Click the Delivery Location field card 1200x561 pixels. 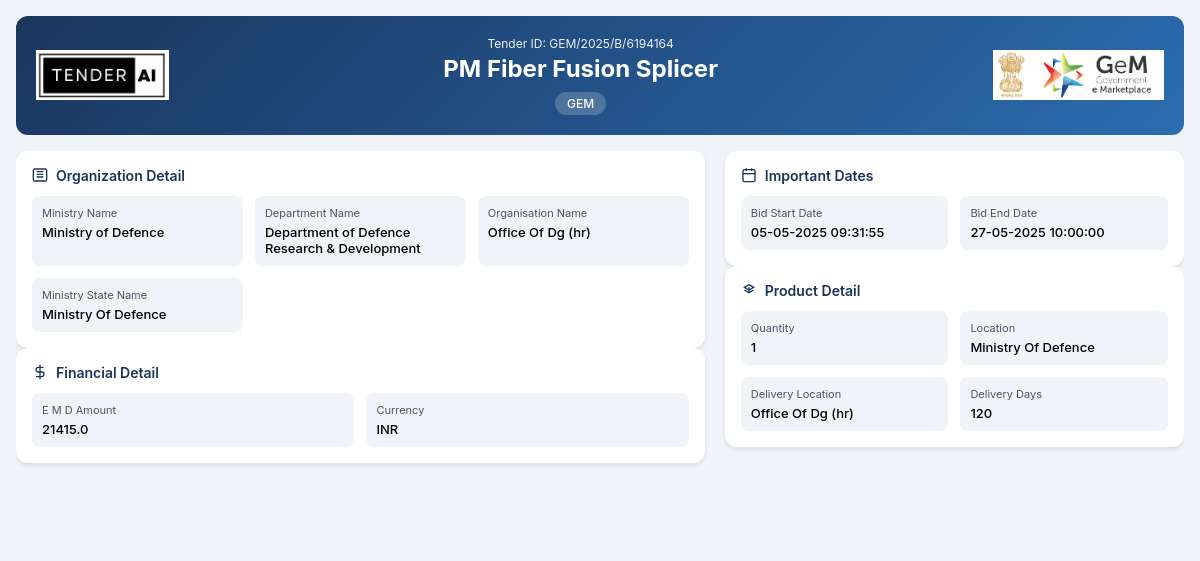point(844,404)
